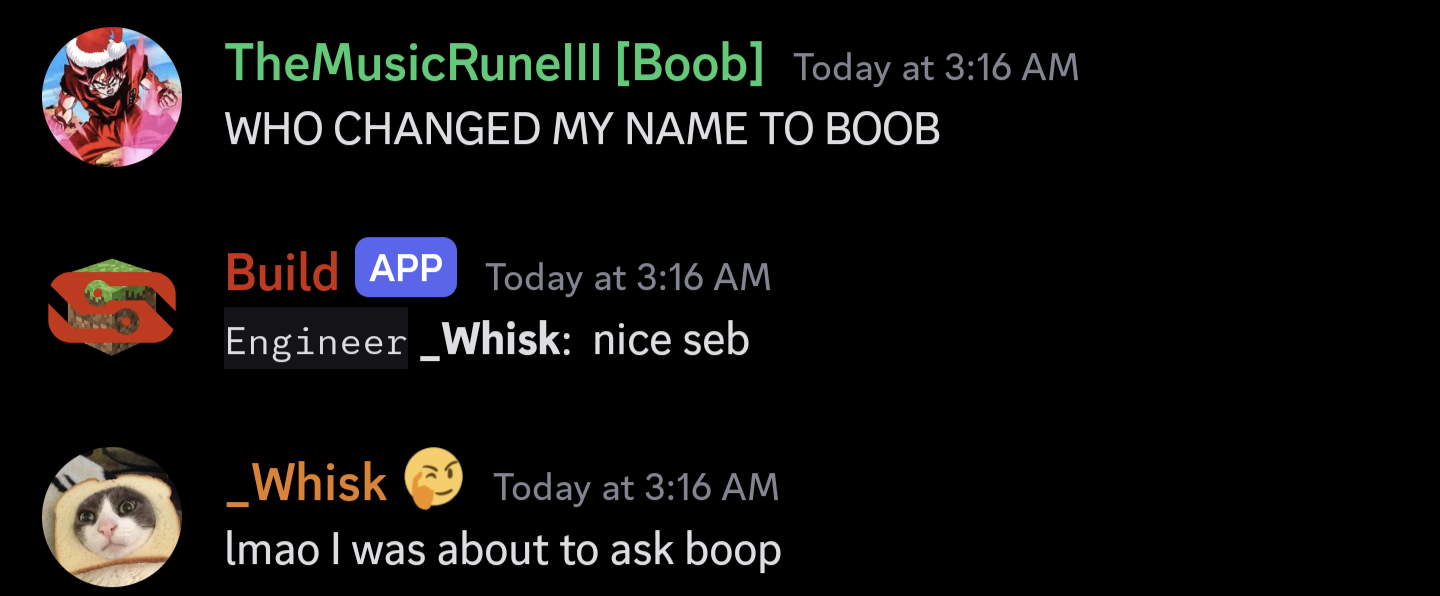Open the orange _Whisk username
1440x596 pixels.
[x=306, y=484]
